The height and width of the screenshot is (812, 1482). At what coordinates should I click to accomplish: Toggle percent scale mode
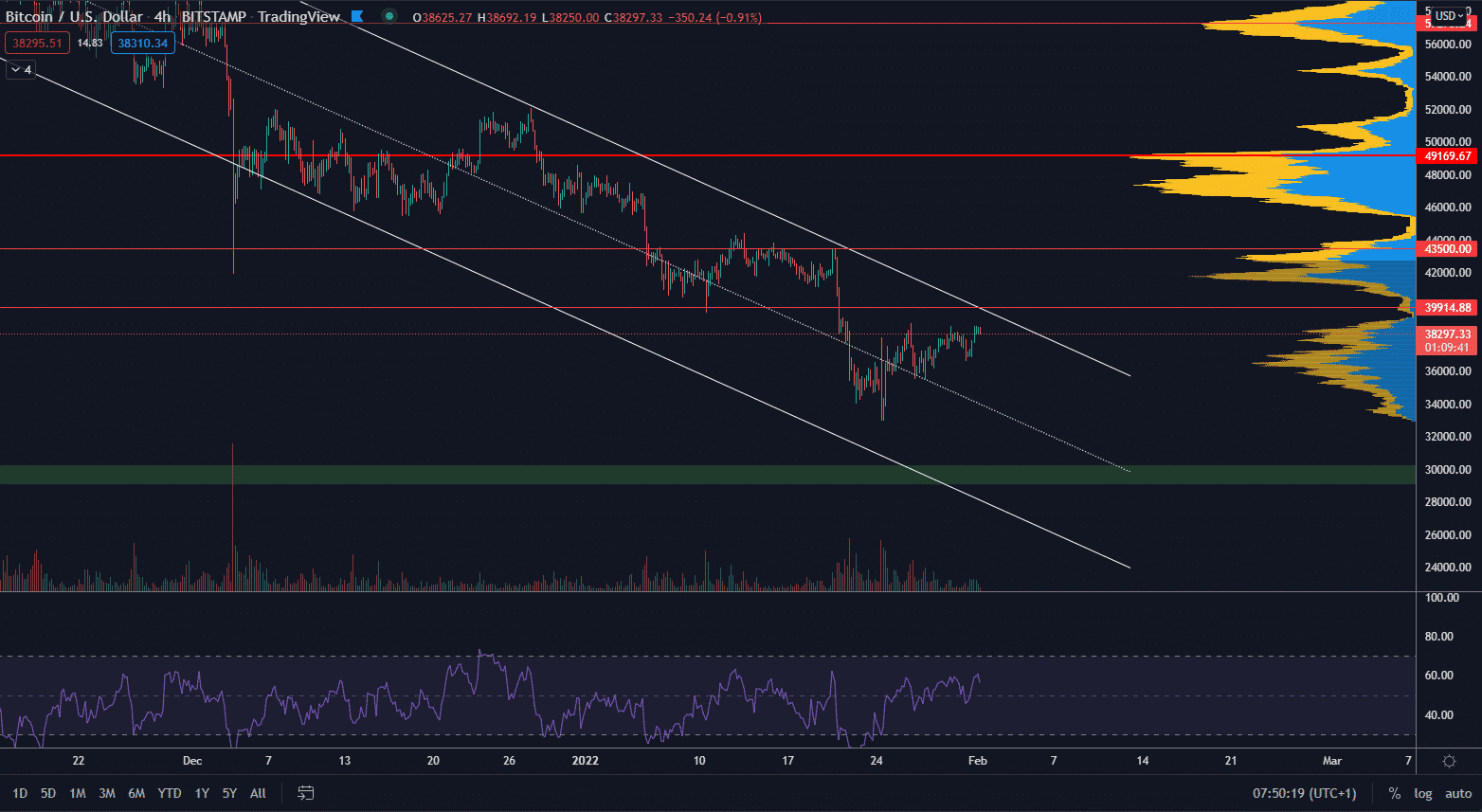1394,793
